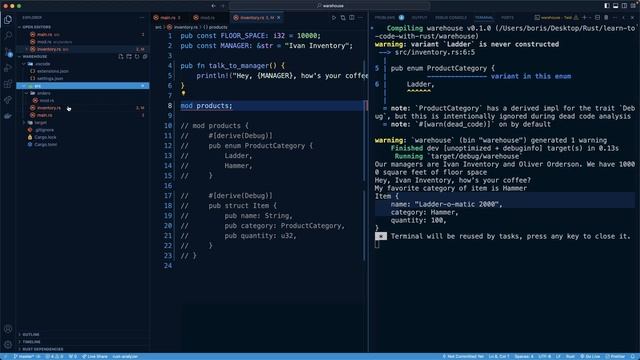Open Cargo.toml in explorer

(x=45, y=144)
